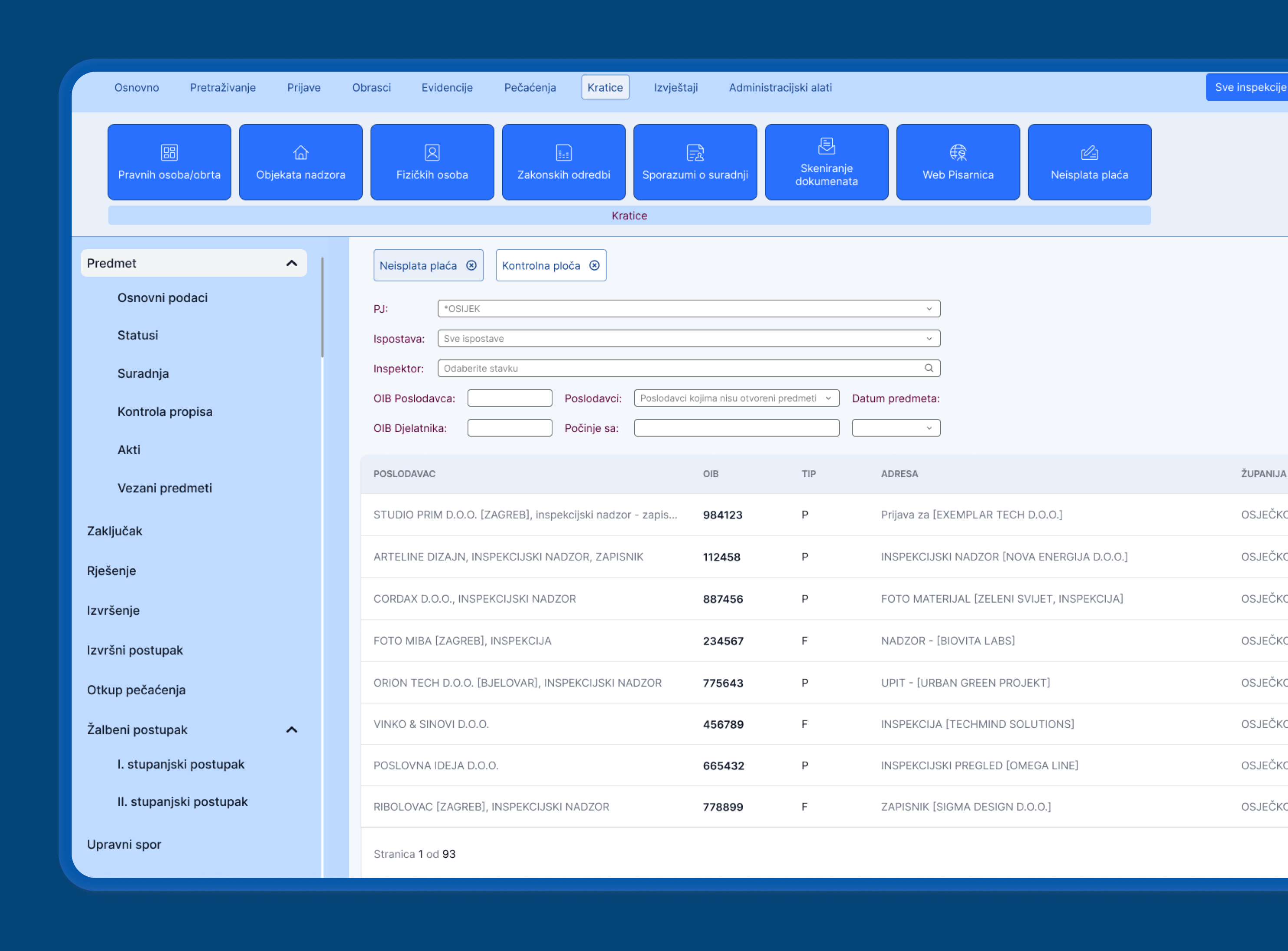Image resolution: width=1288 pixels, height=951 pixels.
Task: Open Sporazumi o suradnji tile
Action: pos(695,162)
